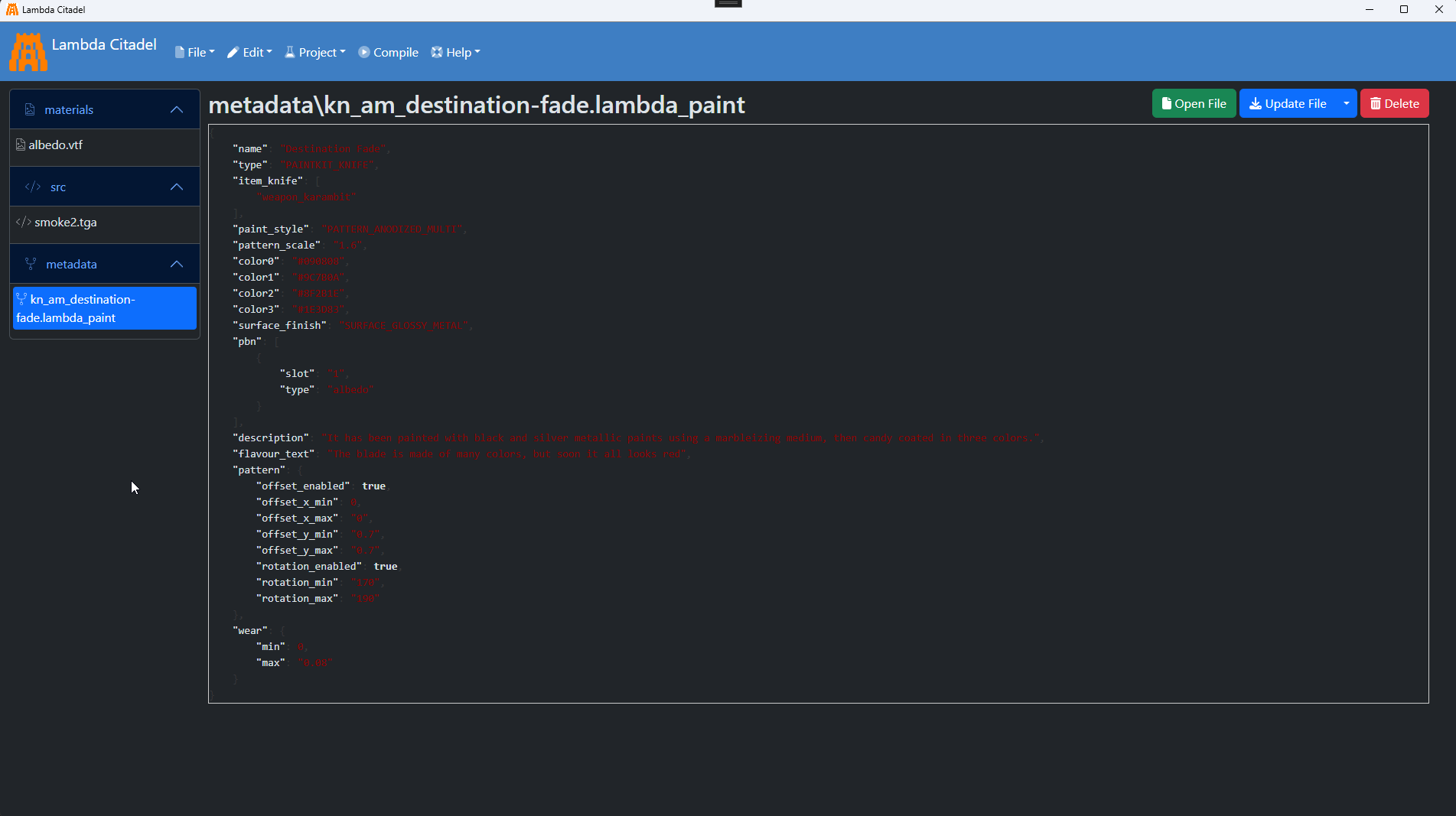Image resolution: width=1456 pixels, height=816 pixels.
Task: Click the file icon beside albedo.vtf
Action: 21,145
